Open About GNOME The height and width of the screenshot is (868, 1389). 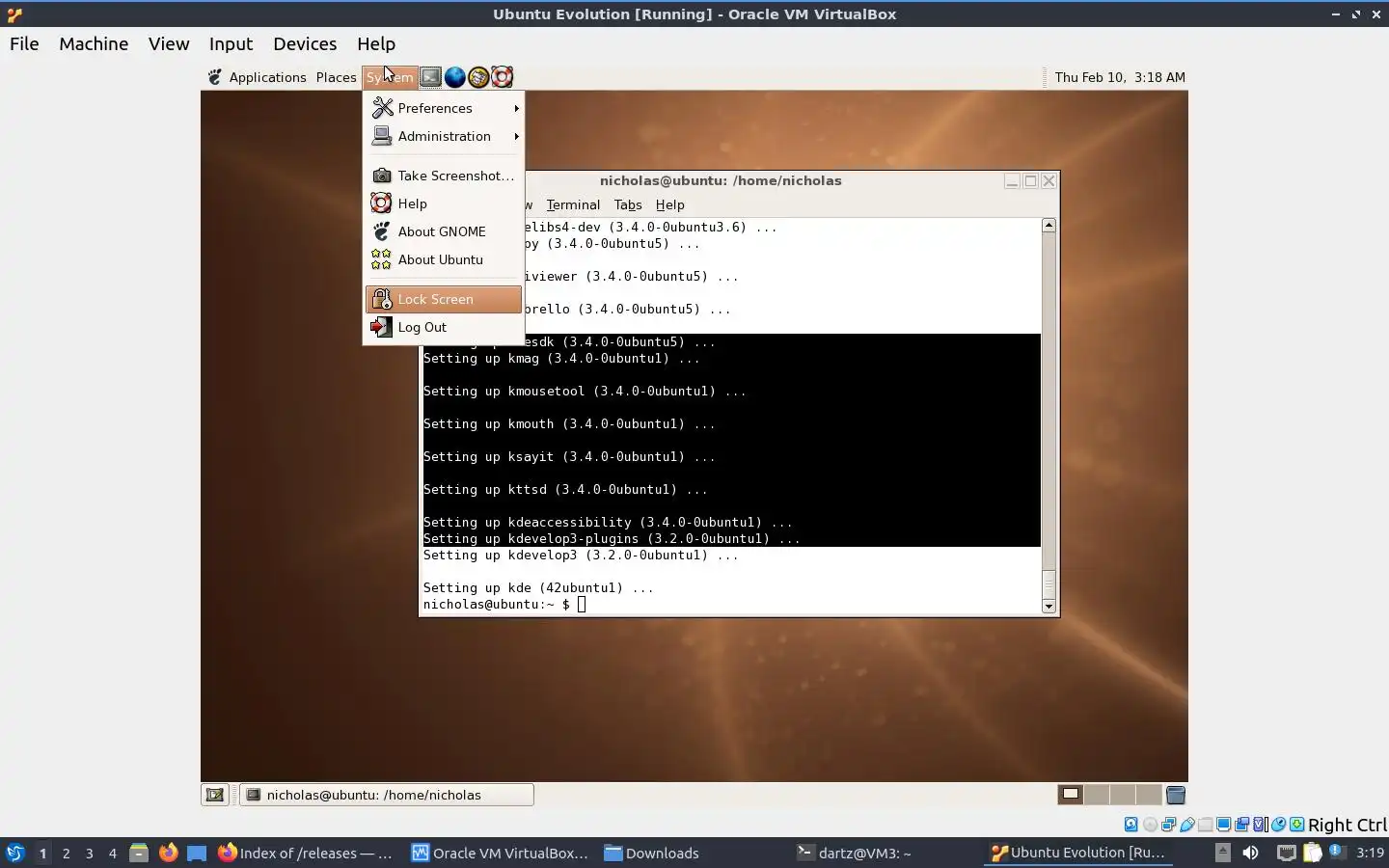click(445, 231)
